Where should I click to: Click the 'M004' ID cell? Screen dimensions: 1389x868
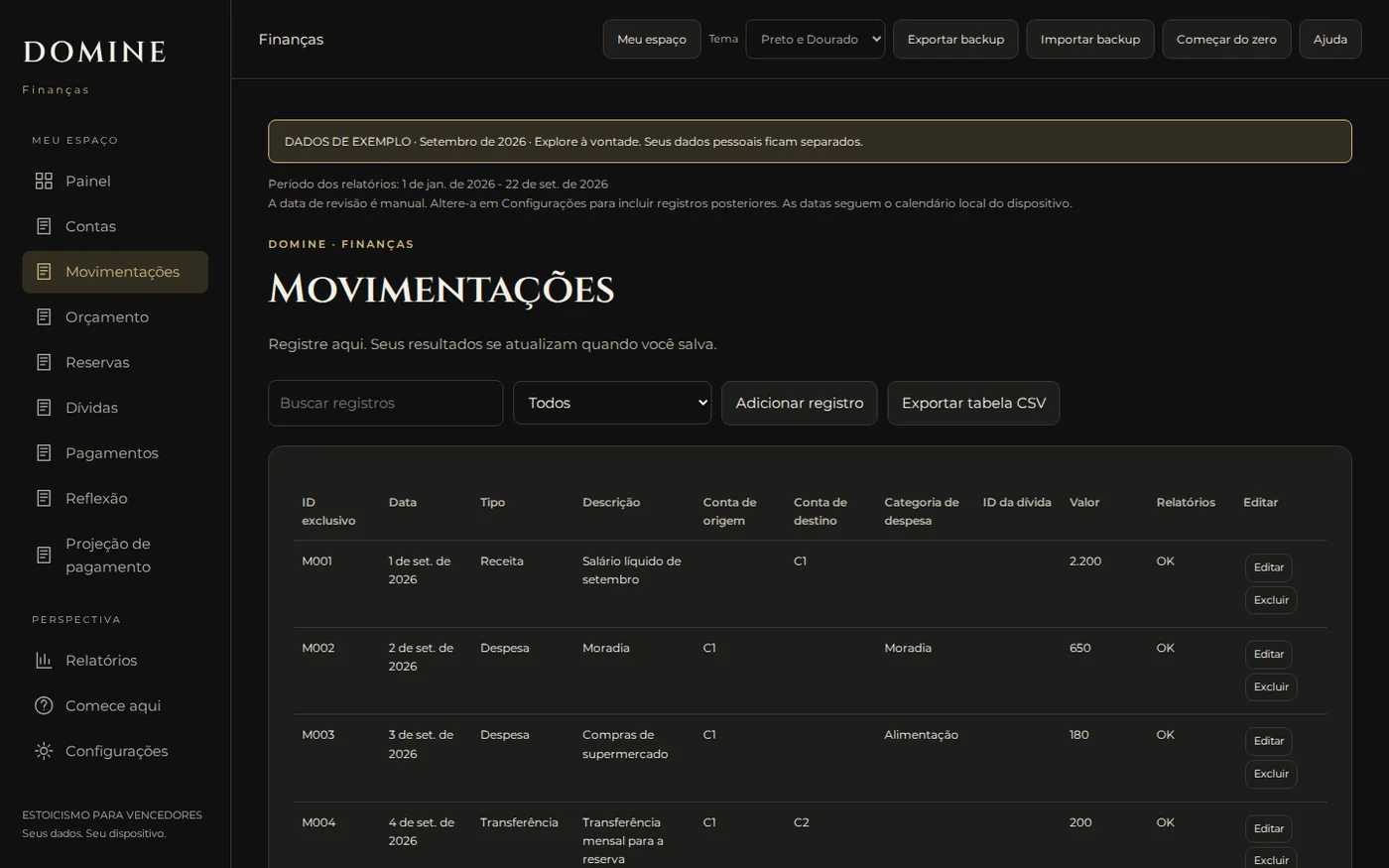pyautogui.click(x=318, y=822)
